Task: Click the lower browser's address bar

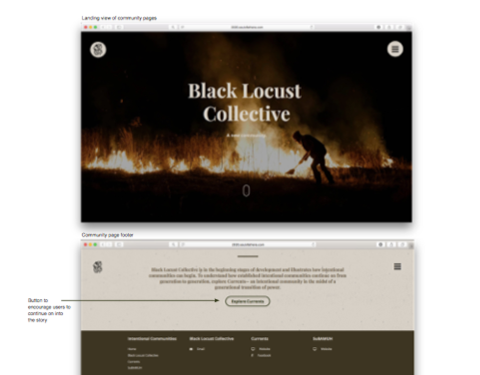Action: [248, 245]
